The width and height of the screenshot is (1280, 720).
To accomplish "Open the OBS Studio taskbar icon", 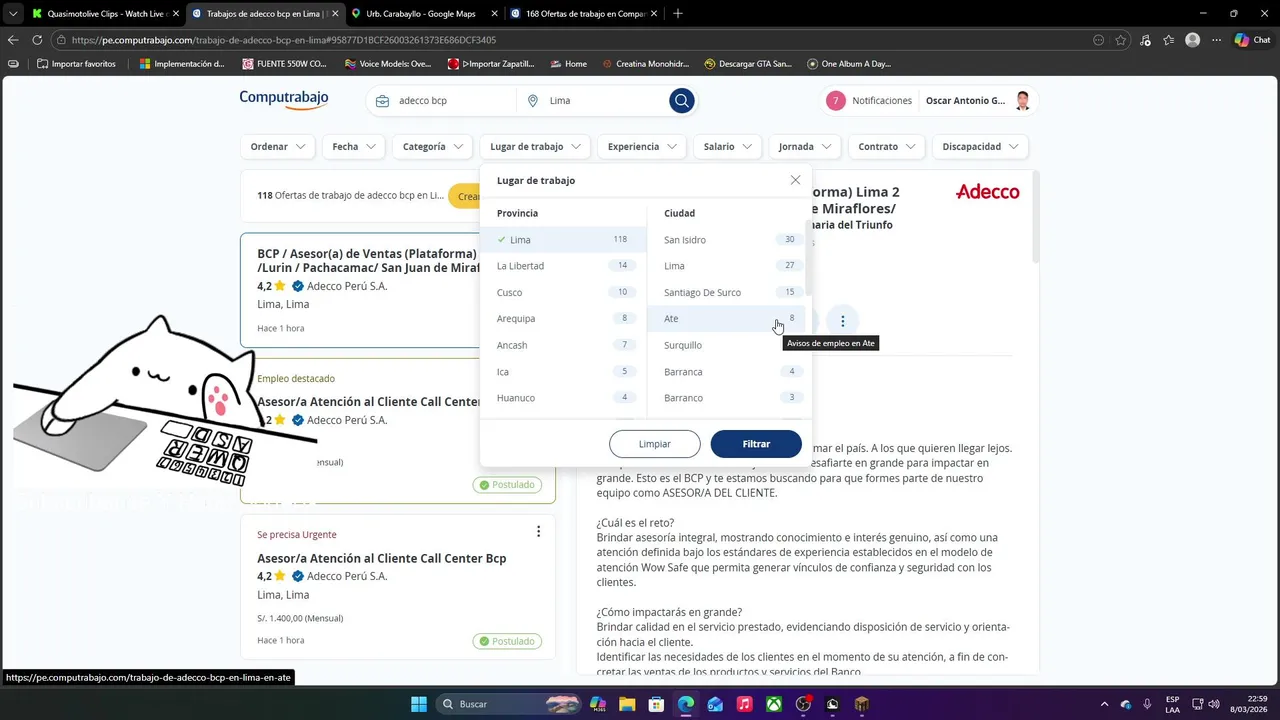I will tap(803, 704).
